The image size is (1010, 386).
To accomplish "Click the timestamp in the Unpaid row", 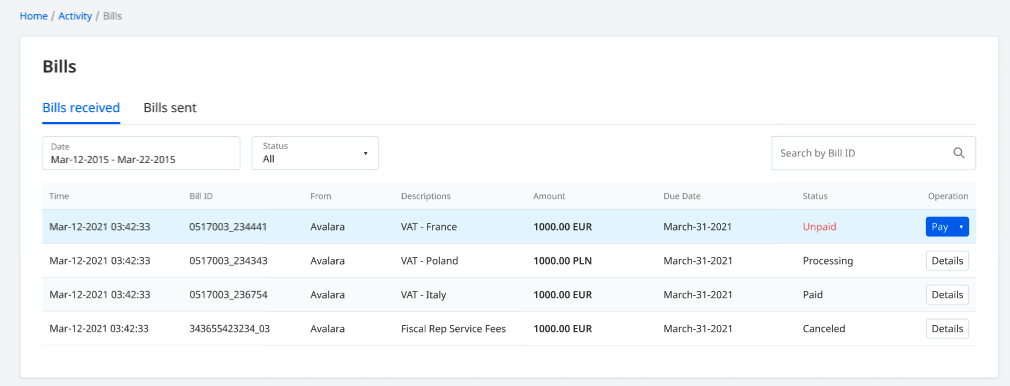I will [100, 227].
